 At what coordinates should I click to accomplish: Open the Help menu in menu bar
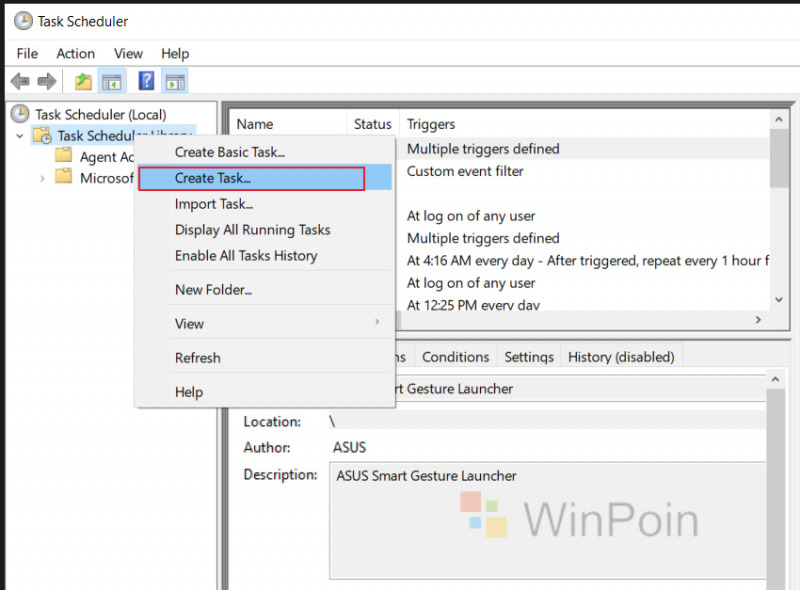(x=175, y=54)
